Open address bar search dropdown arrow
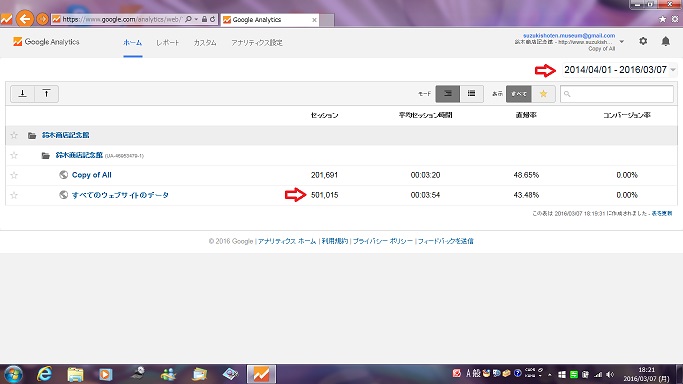The width and height of the screenshot is (683, 384). (196, 19)
